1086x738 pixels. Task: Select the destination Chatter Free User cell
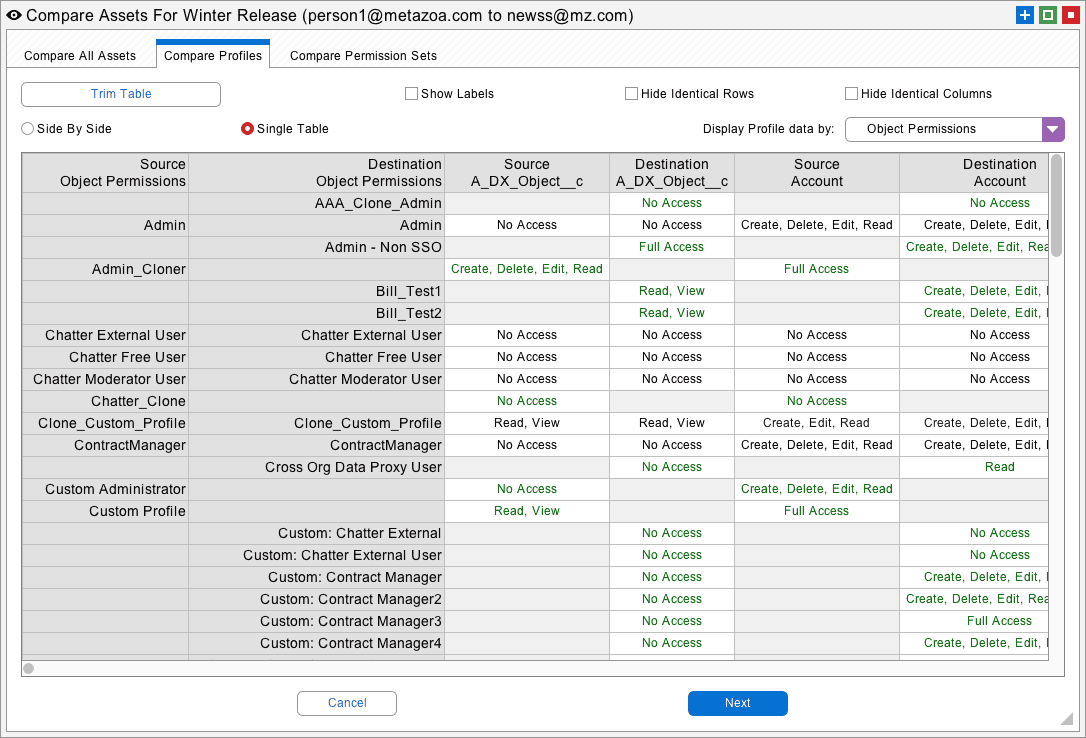point(317,357)
